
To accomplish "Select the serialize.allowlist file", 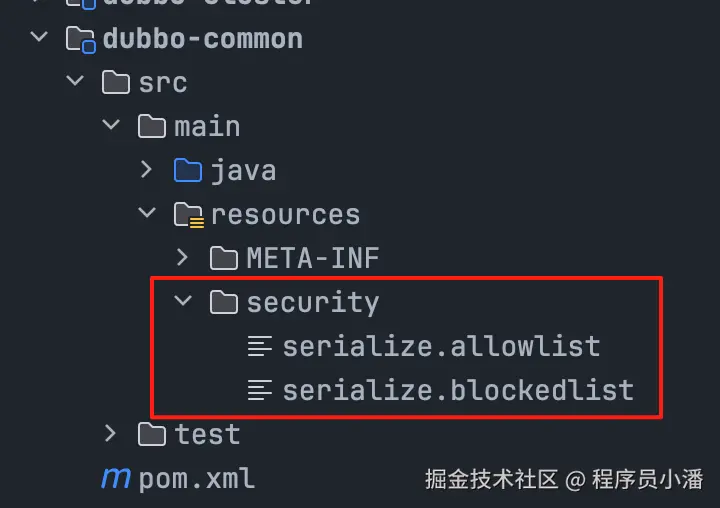I will point(441,346).
